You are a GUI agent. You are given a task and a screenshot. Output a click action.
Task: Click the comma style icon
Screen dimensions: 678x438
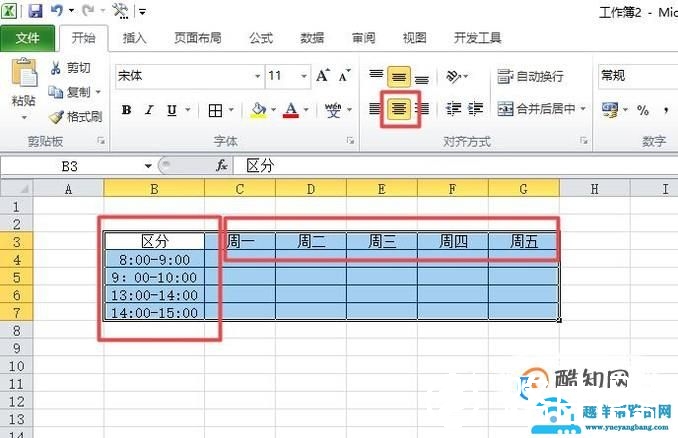(666, 110)
